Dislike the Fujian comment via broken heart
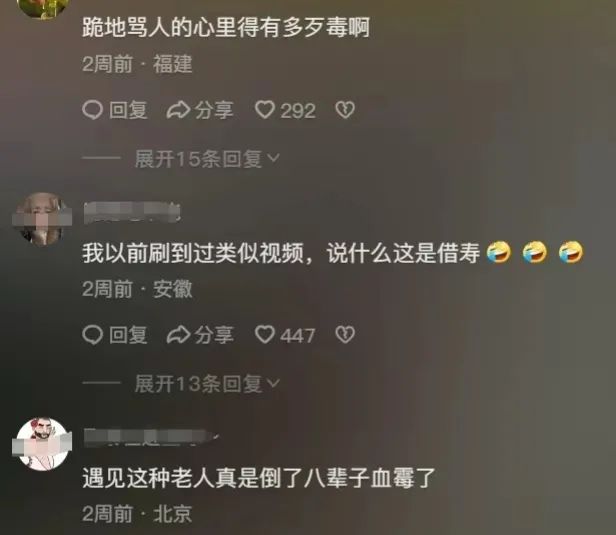The image size is (616, 535). [345, 110]
